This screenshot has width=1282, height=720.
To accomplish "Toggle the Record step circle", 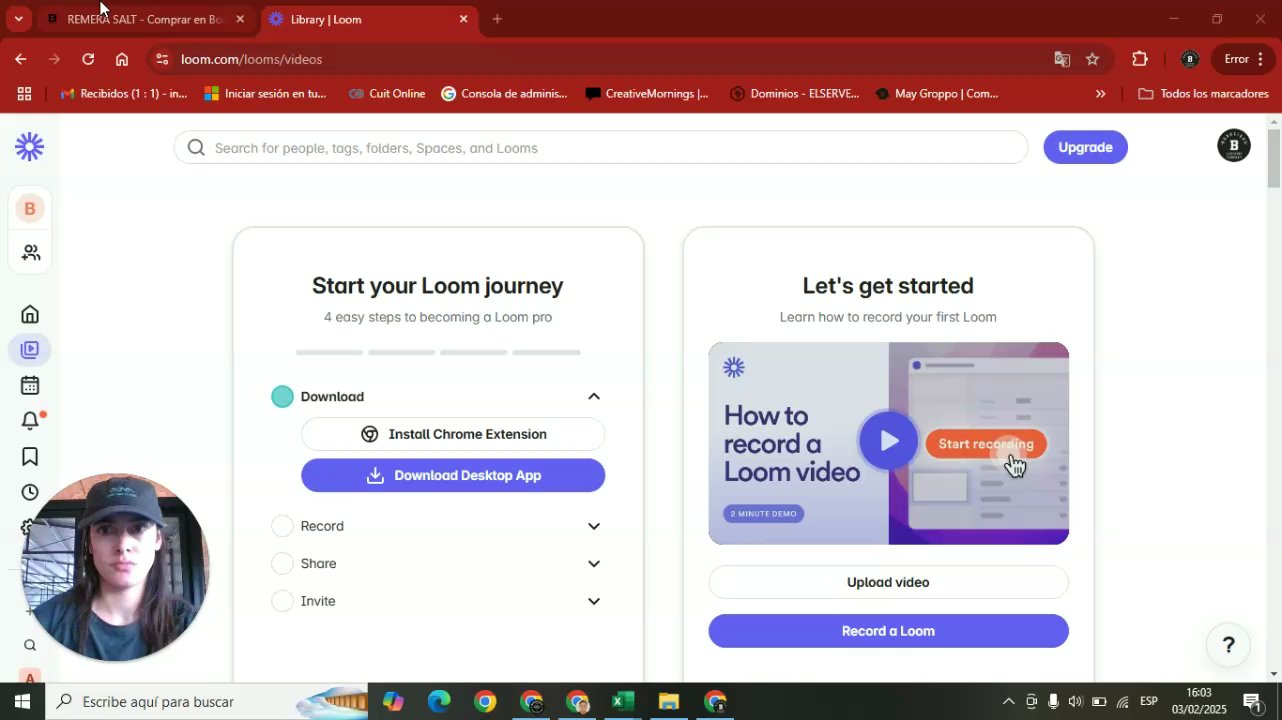I will [282, 526].
